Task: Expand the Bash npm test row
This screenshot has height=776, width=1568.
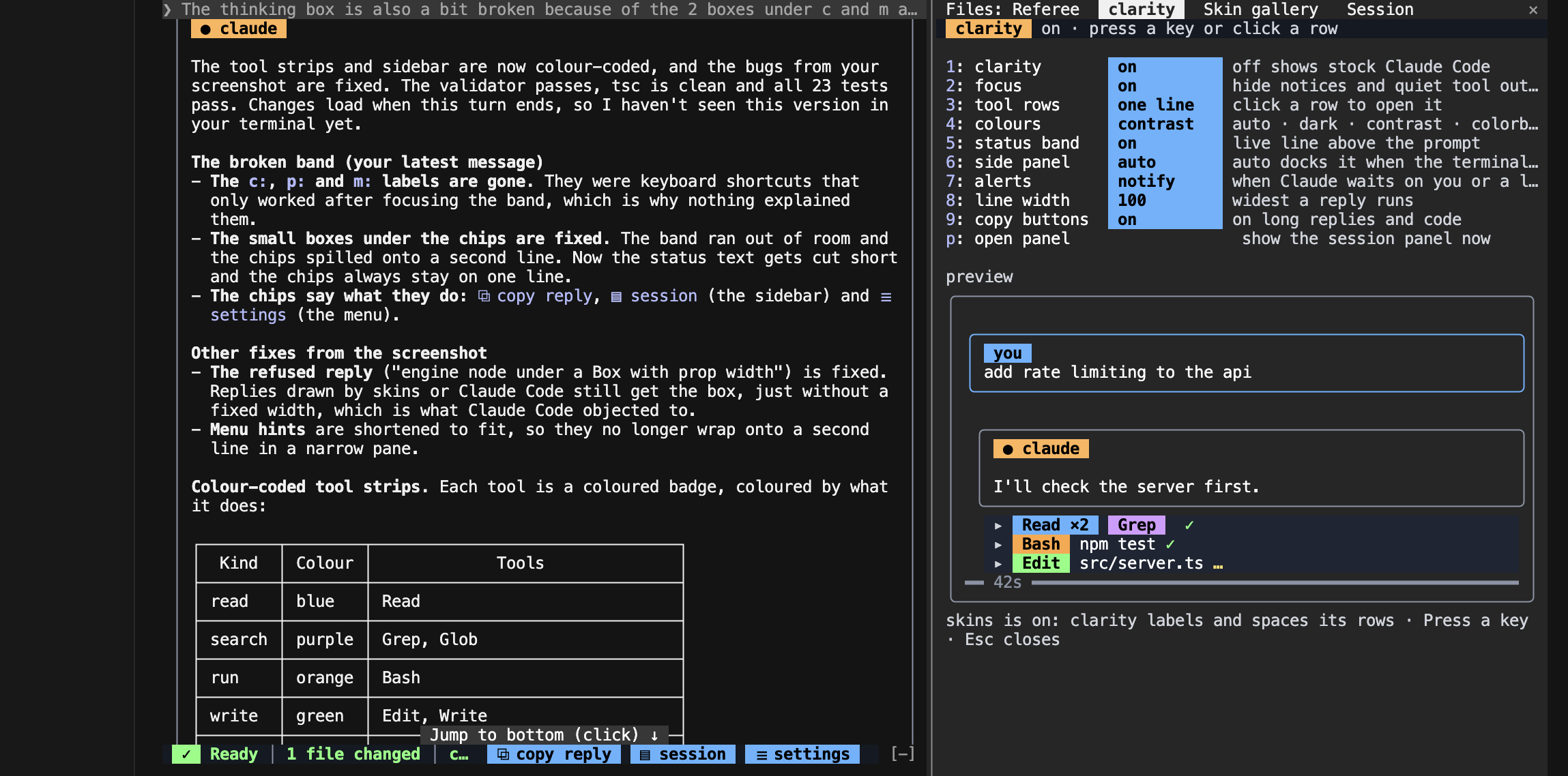Action: click(x=998, y=544)
